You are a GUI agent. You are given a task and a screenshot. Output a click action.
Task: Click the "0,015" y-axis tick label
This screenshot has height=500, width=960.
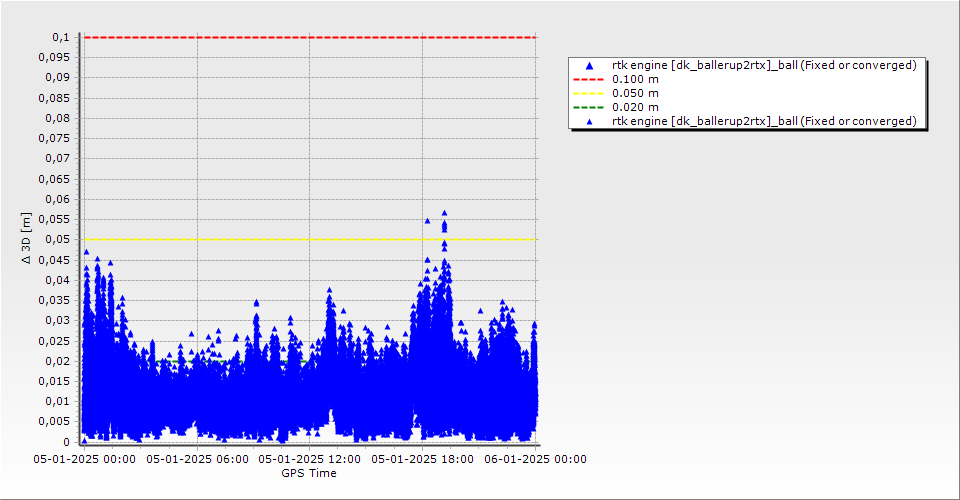click(x=54, y=381)
